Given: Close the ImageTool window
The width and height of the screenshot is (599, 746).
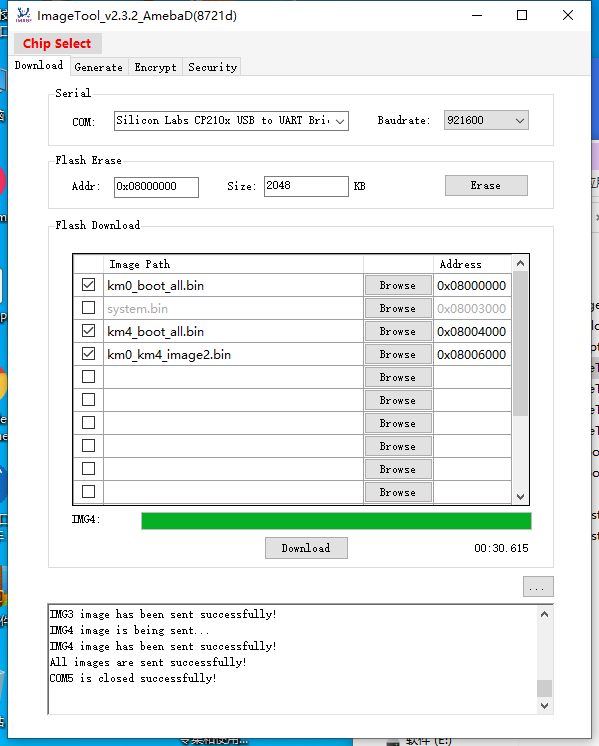Looking at the screenshot, I should point(568,15).
